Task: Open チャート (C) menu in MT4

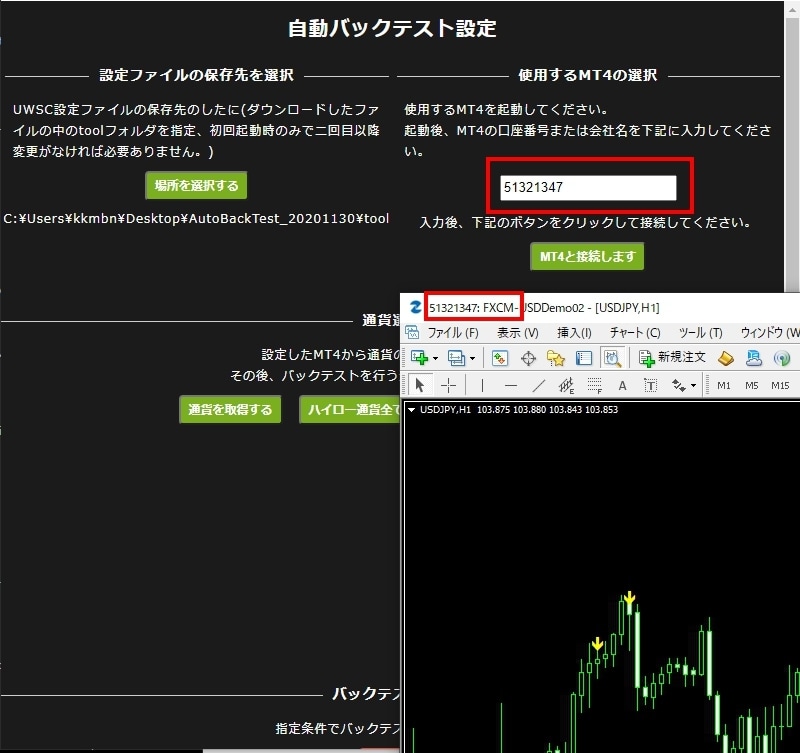Action: (x=635, y=333)
